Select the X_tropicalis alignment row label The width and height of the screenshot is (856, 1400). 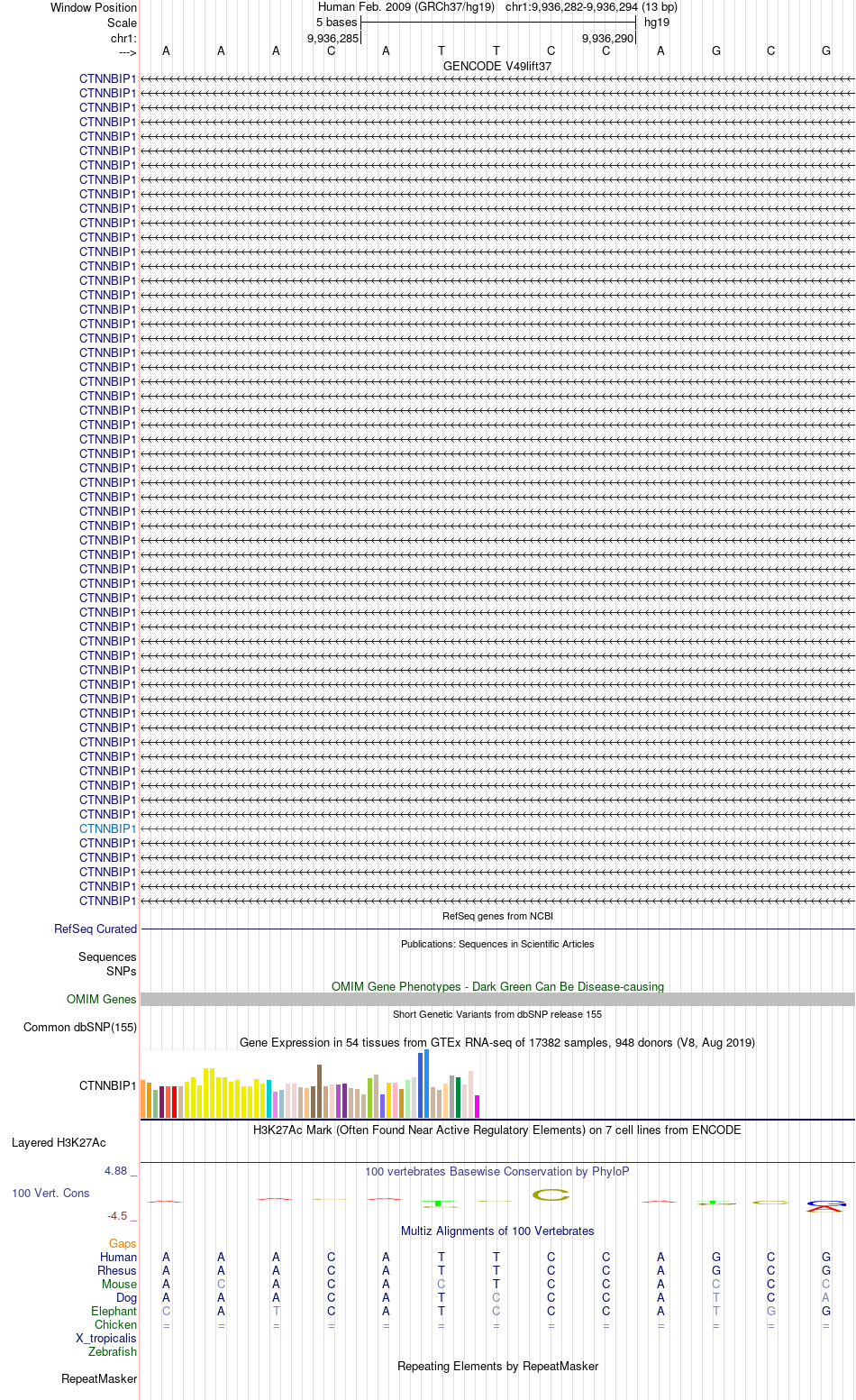pyautogui.click(x=106, y=1338)
